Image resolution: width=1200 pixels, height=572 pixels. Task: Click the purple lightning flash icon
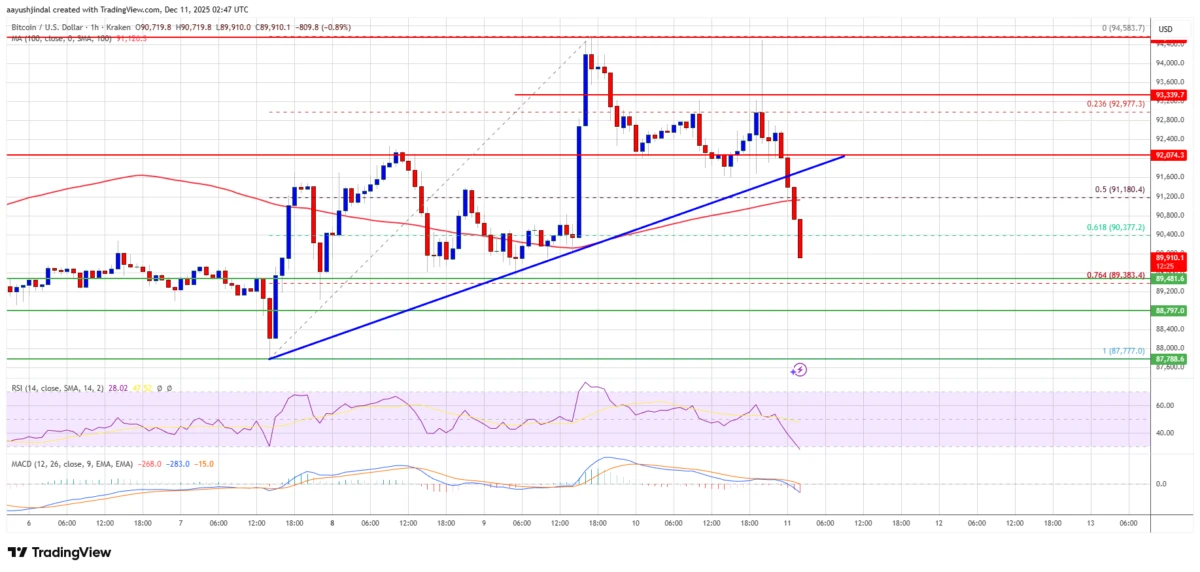pos(799,370)
